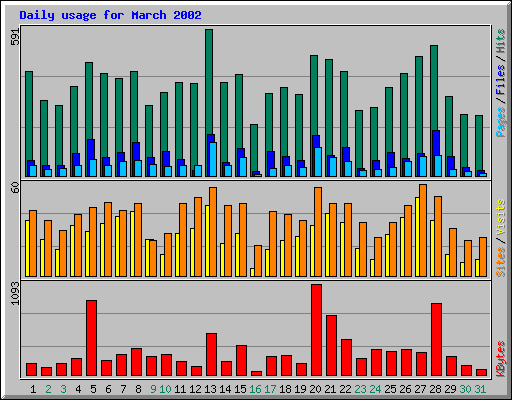Click the green day 31 axis label

pyautogui.click(x=480, y=389)
